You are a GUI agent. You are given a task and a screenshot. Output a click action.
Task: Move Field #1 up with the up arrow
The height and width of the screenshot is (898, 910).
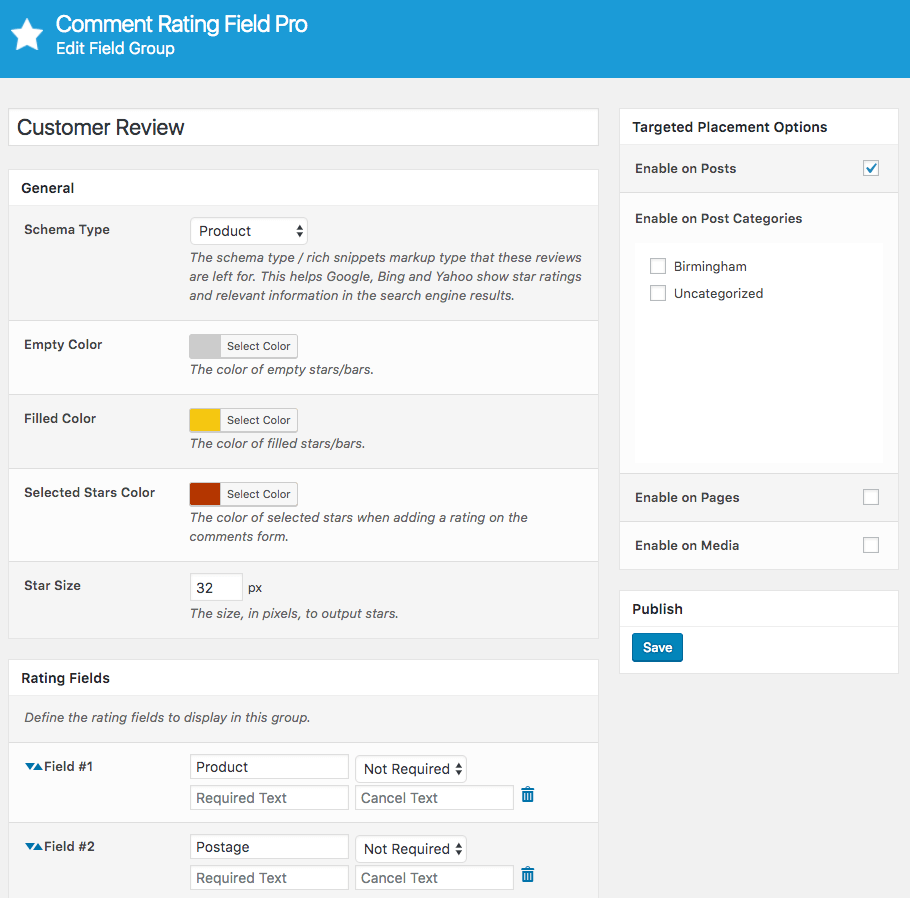pyautogui.click(x=38, y=767)
